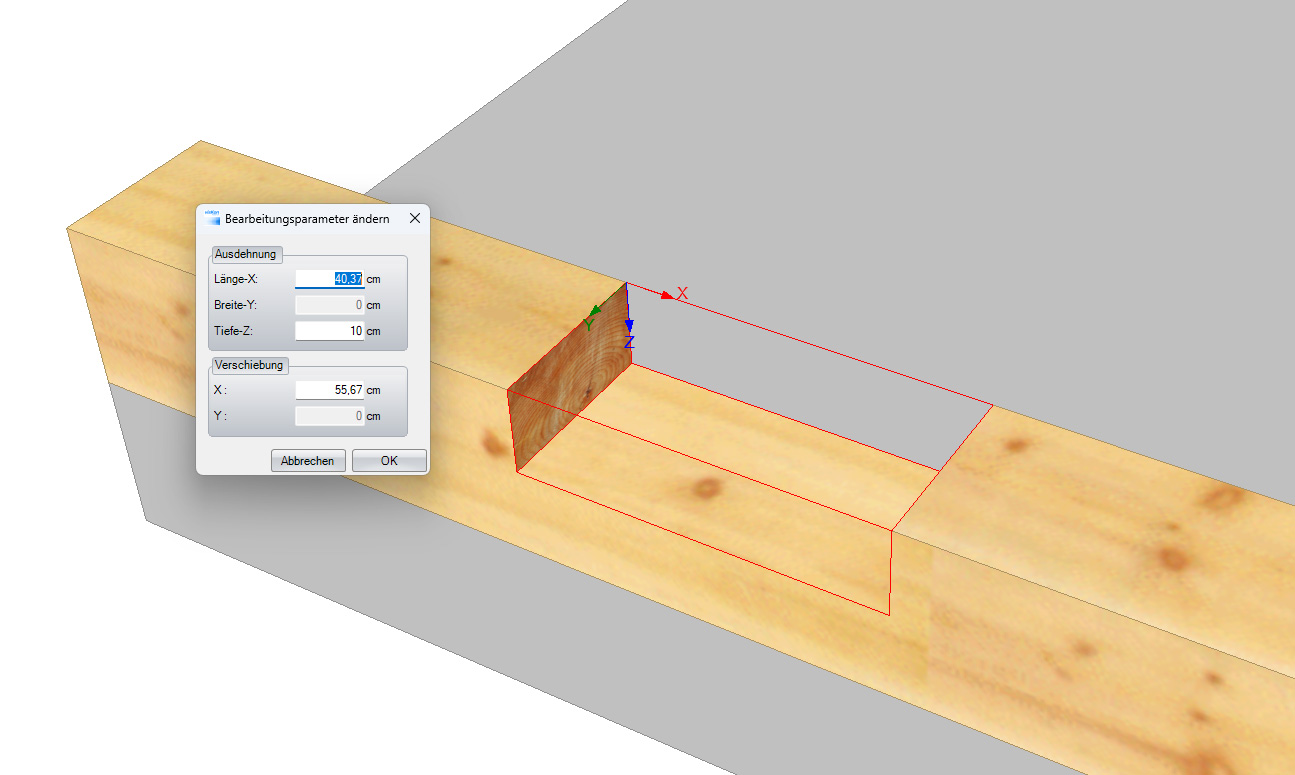Click the disabled Verschiebung Y field

[330, 416]
